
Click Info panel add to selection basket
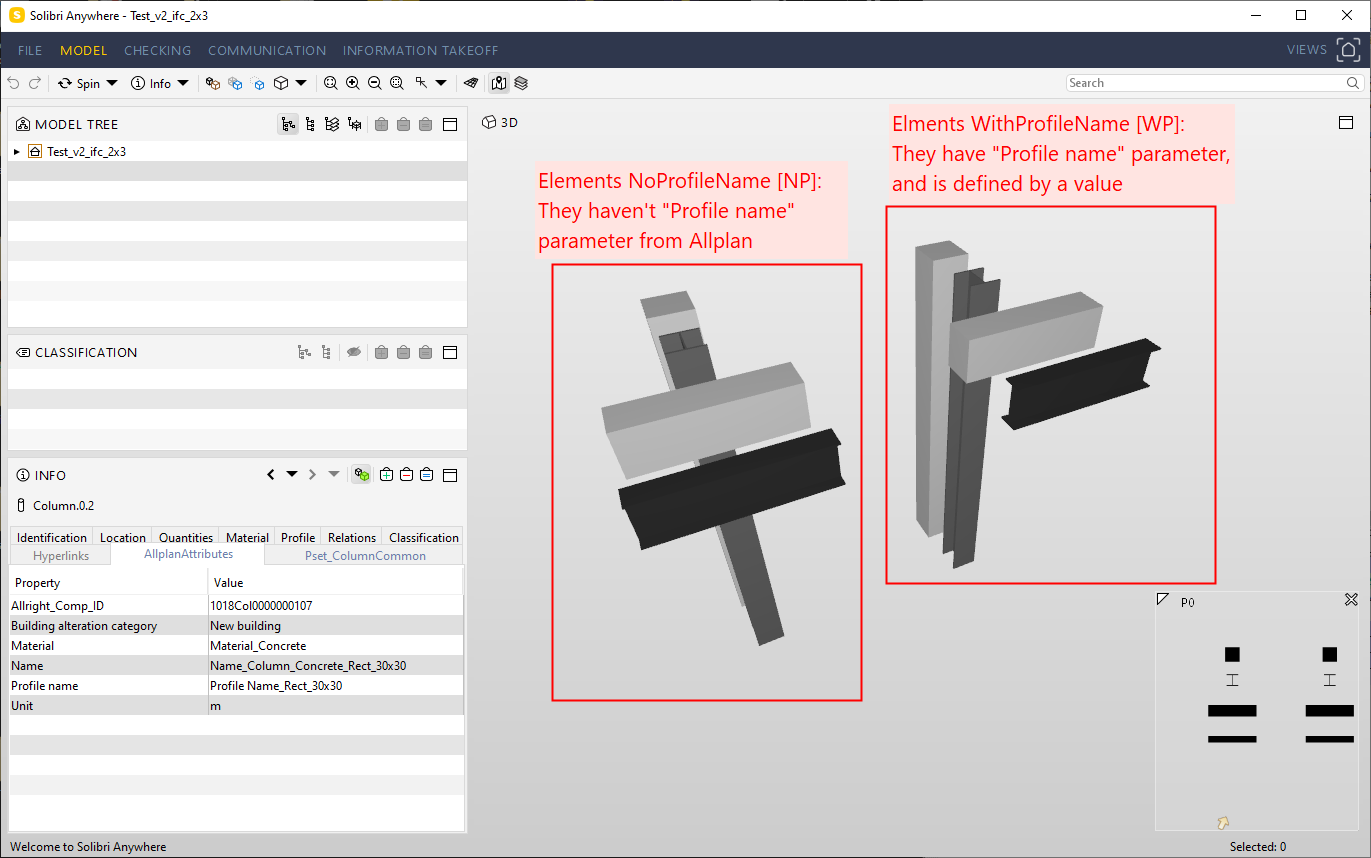(x=386, y=475)
